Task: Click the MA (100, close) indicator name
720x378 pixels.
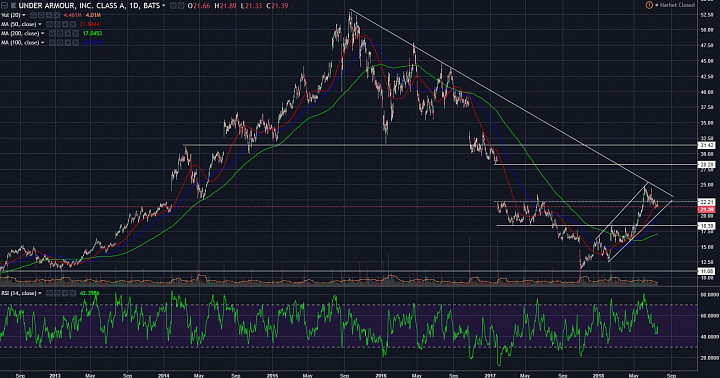Action: (x=20, y=43)
